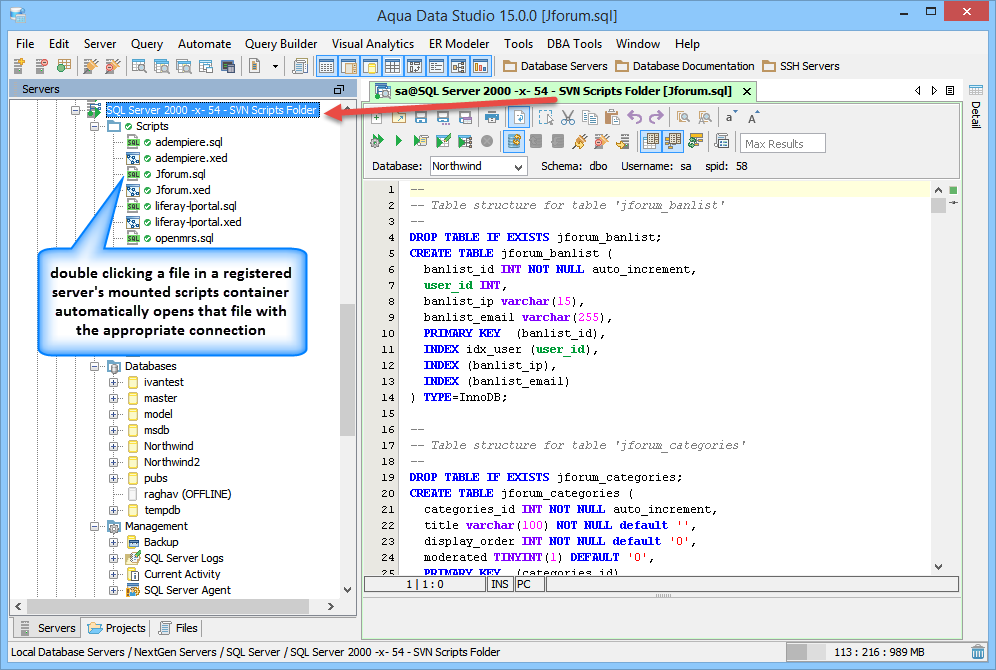
Task: Click the Connect plug icon in the query toolbar
Action: (x=579, y=142)
